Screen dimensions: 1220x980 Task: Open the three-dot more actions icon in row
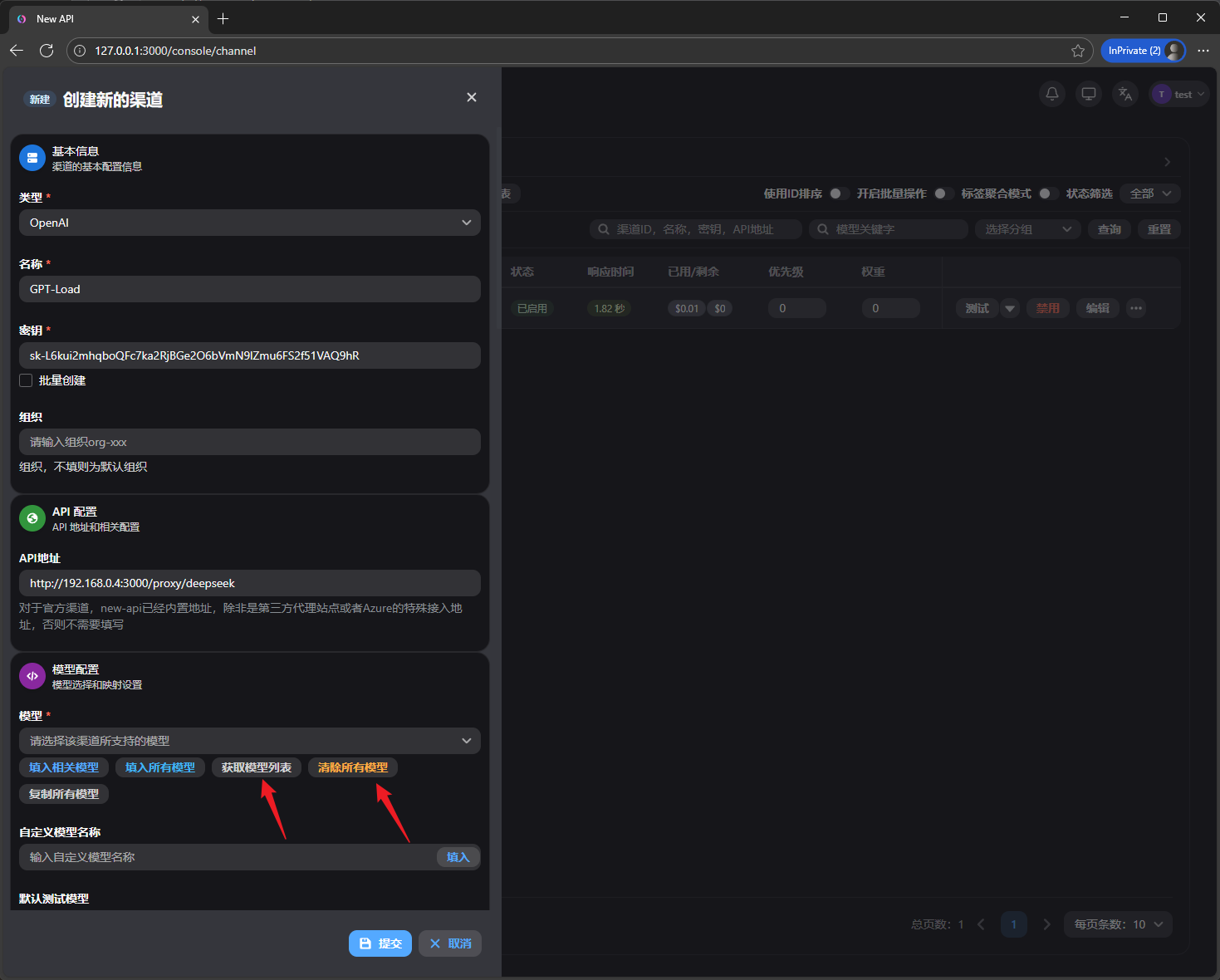coord(1136,308)
